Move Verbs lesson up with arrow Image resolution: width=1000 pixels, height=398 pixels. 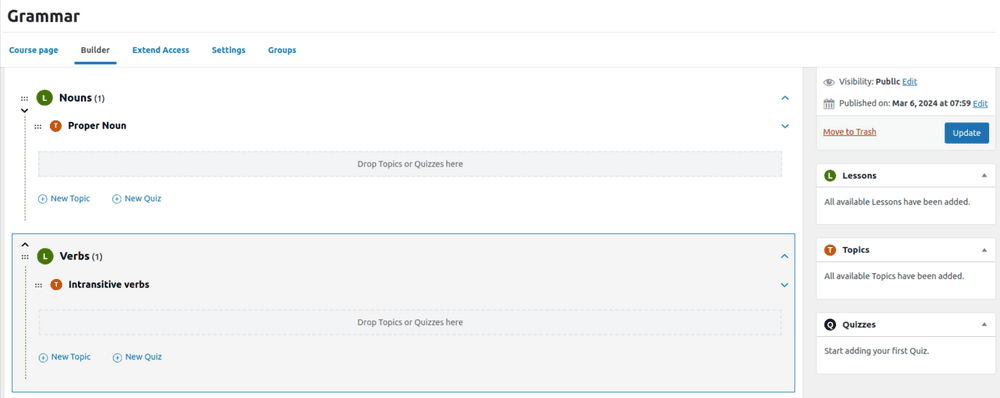[x=25, y=244]
